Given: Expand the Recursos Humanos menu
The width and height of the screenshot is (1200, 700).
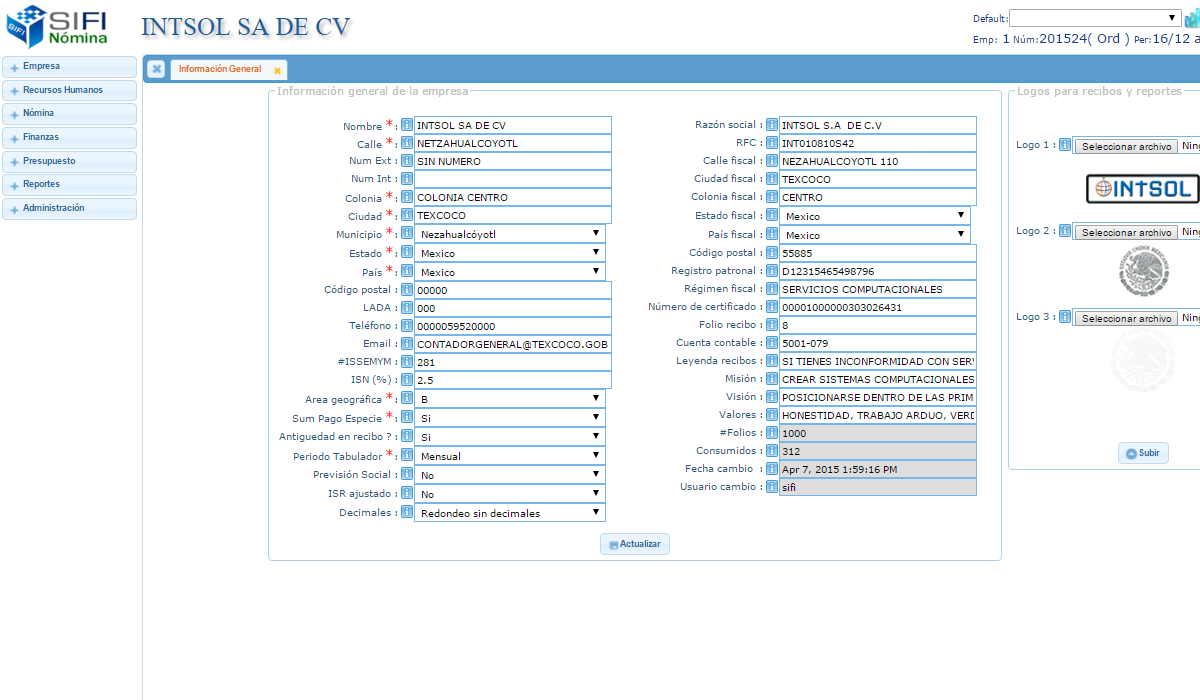Looking at the screenshot, I should [x=70, y=90].
